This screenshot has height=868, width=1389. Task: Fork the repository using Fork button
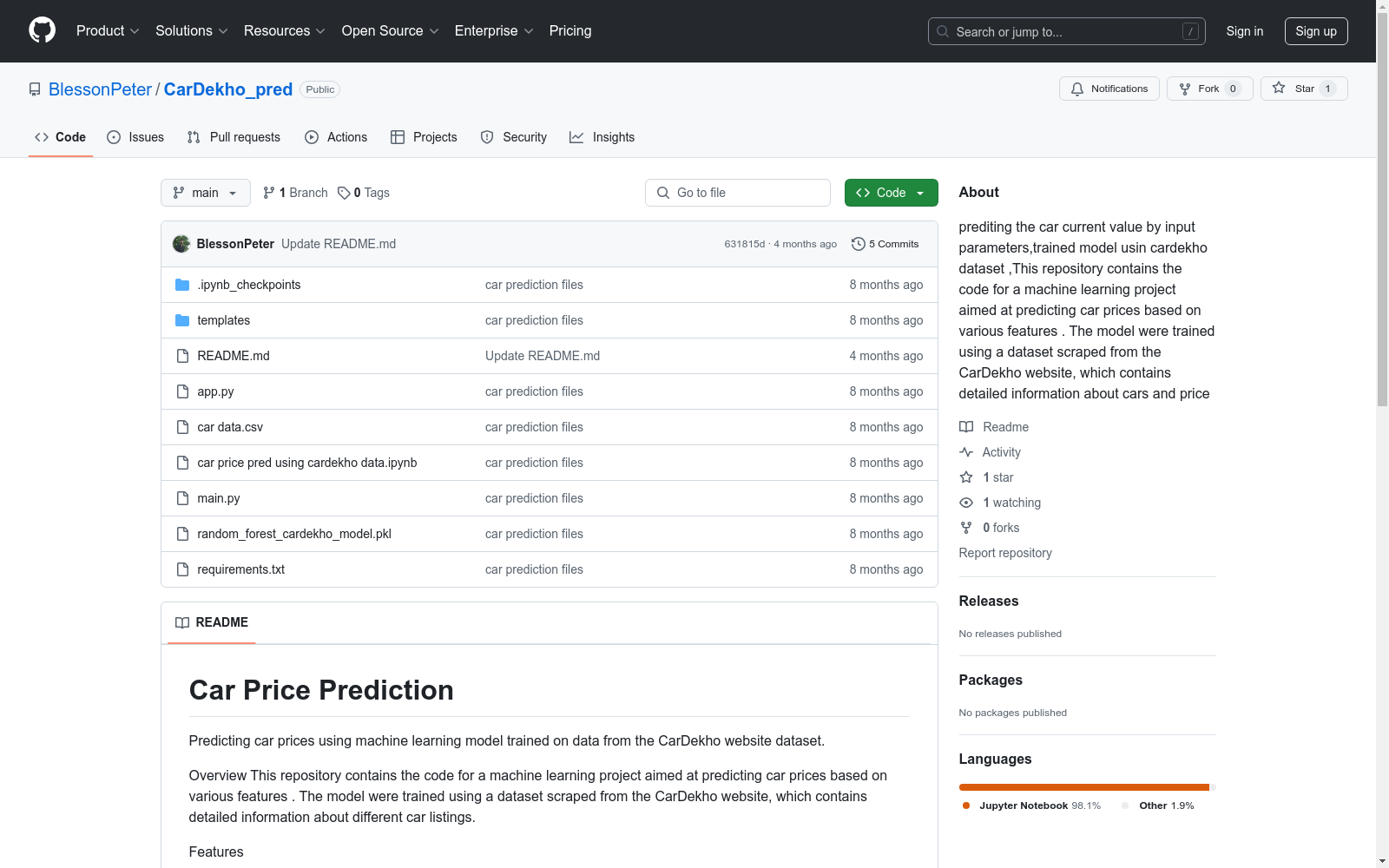[1210, 89]
